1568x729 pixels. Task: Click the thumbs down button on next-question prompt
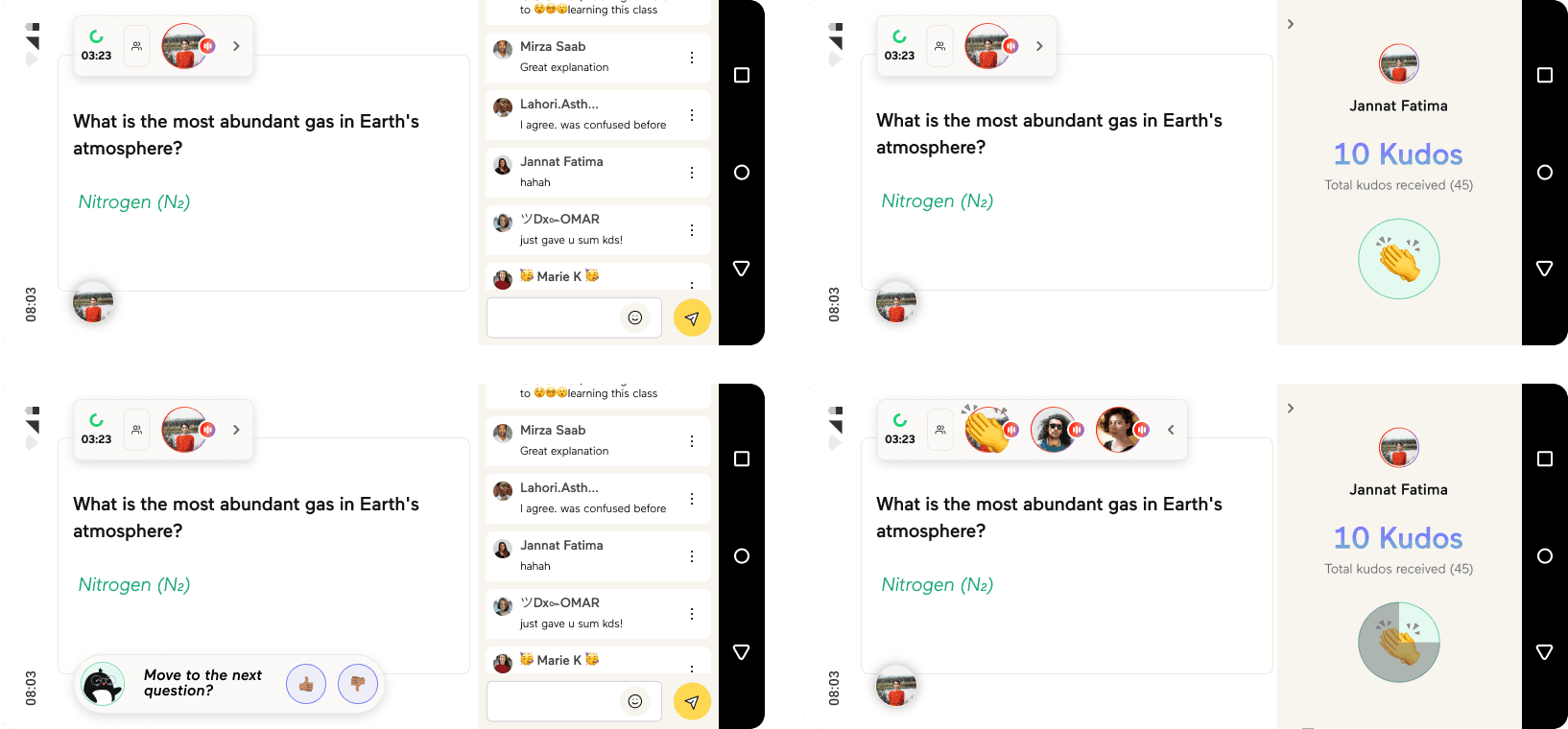358,684
